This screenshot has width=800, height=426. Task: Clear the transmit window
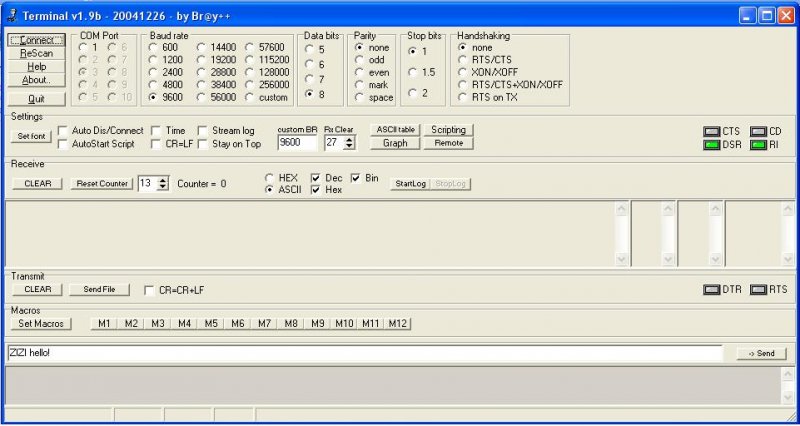38,289
